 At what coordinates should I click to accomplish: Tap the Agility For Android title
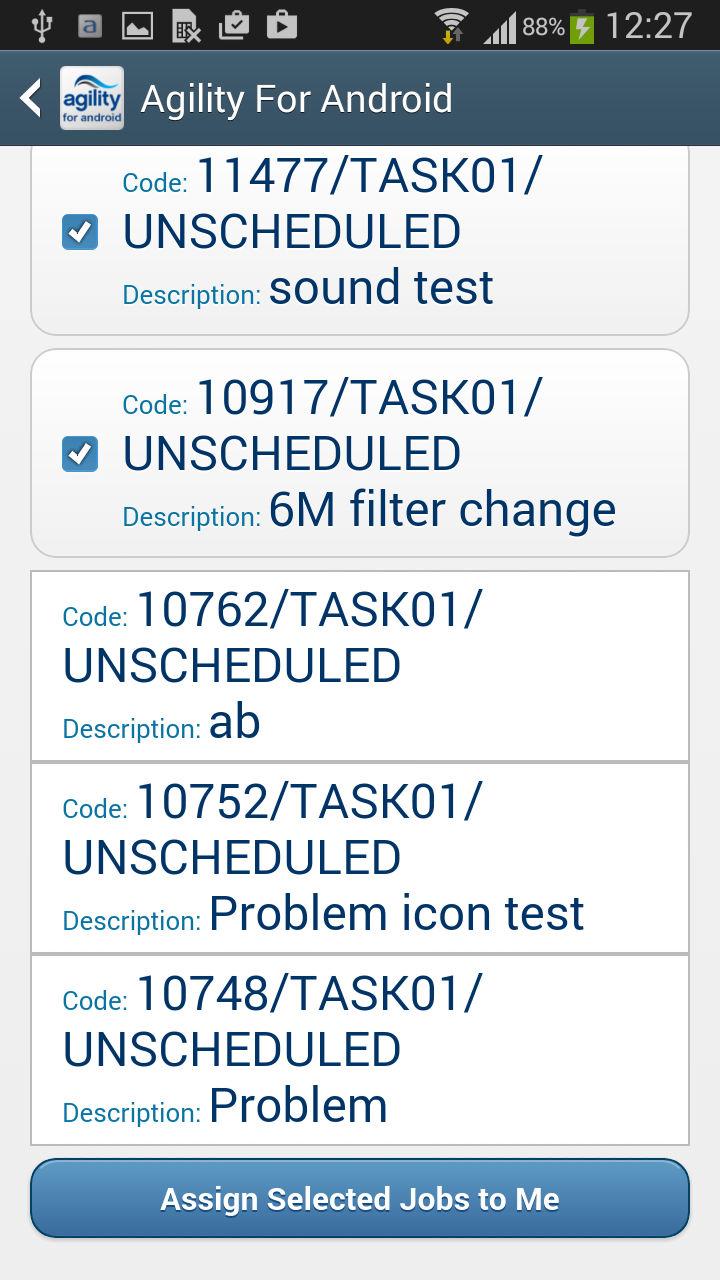(297, 99)
